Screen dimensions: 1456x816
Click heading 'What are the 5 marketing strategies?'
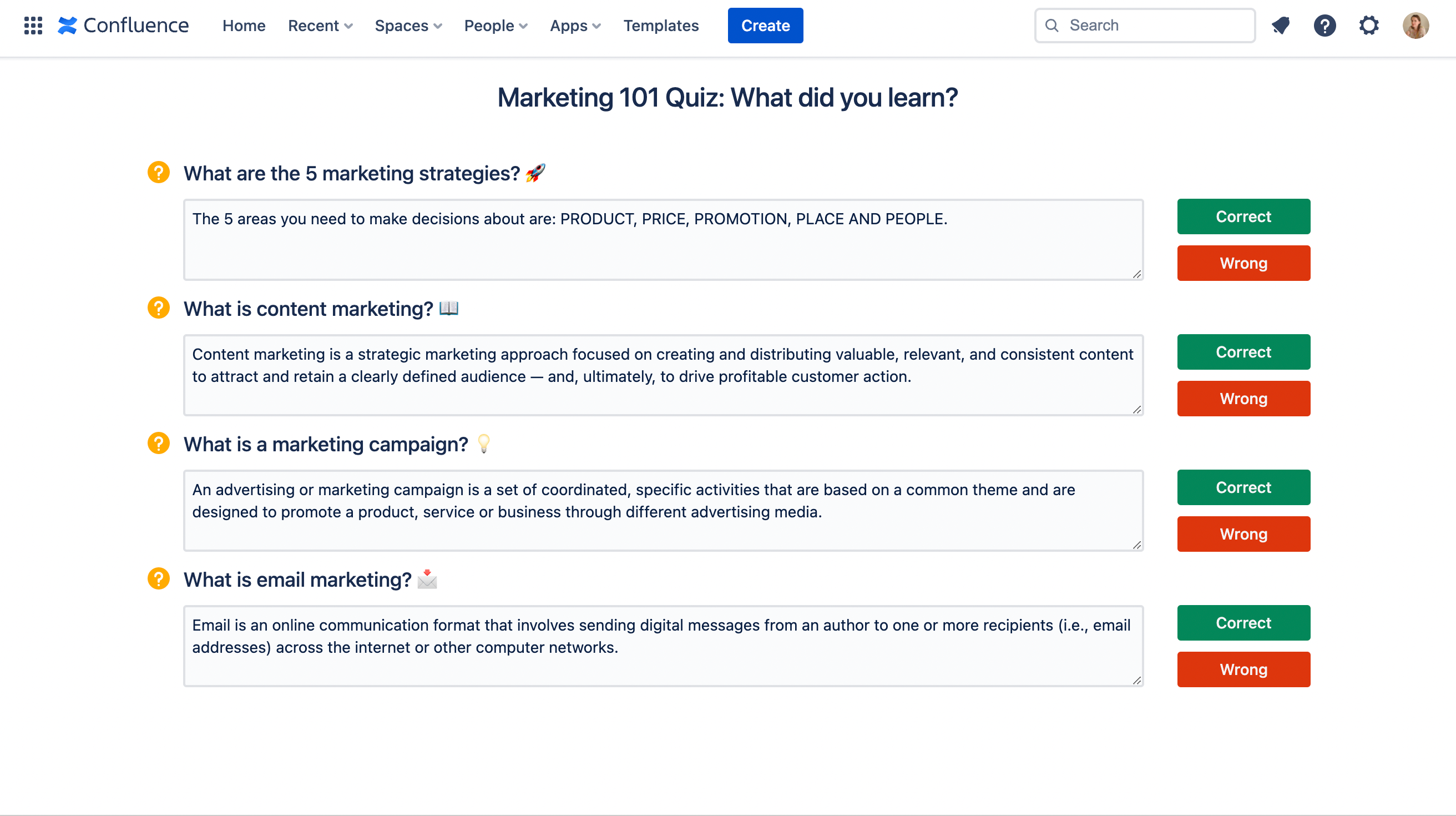[x=352, y=174]
